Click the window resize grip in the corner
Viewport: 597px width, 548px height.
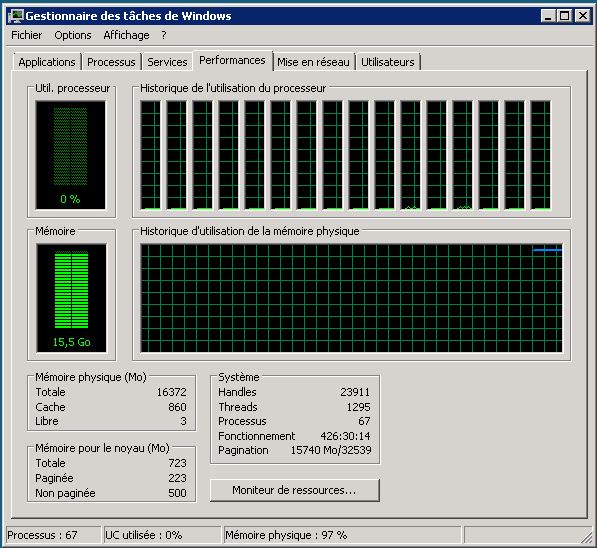(587, 537)
